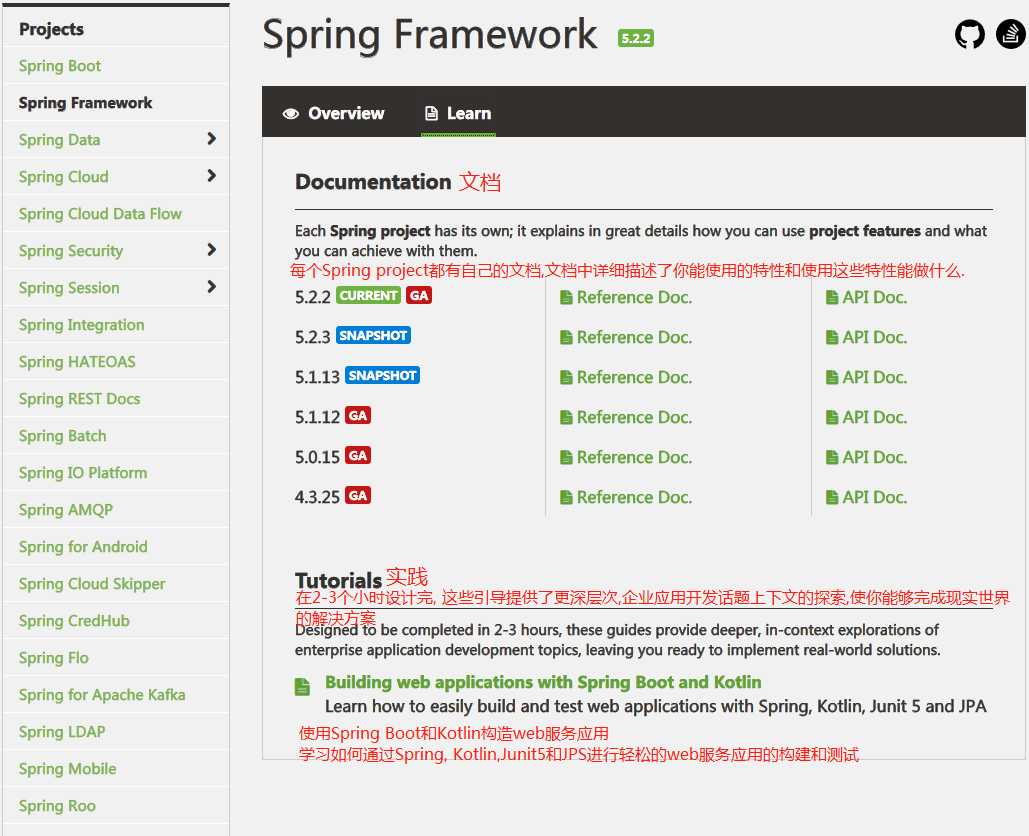Image resolution: width=1029 pixels, height=836 pixels.
Task: Open the 5.1.12 API Doc. link
Action: coord(866,417)
